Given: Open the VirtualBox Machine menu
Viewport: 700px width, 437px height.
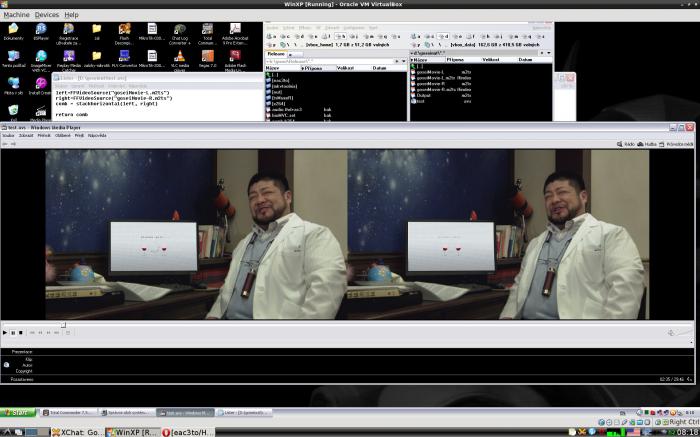Looking at the screenshot, I should tap(17, 15).
